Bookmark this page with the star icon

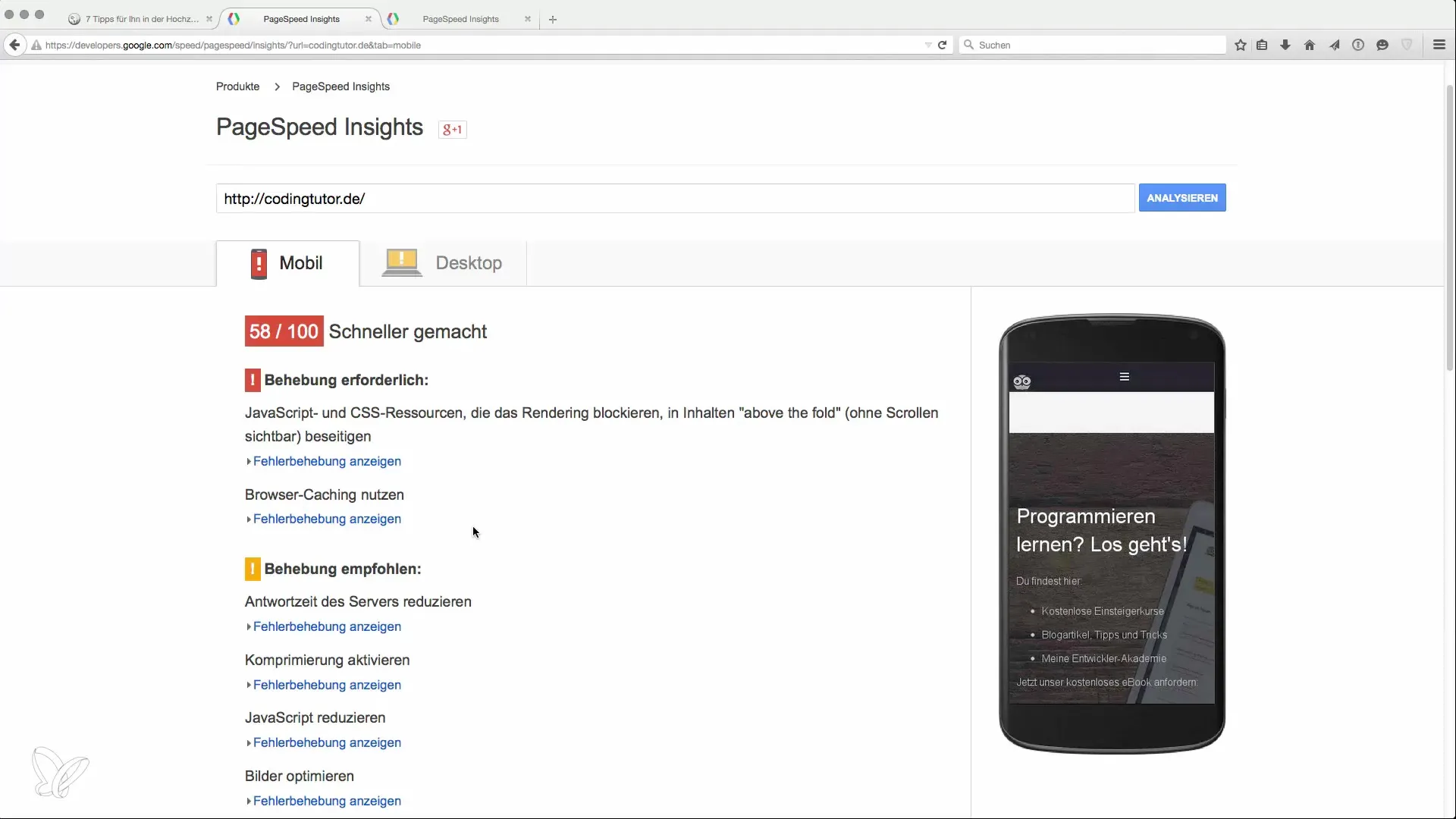click(x=1241, y=45)
